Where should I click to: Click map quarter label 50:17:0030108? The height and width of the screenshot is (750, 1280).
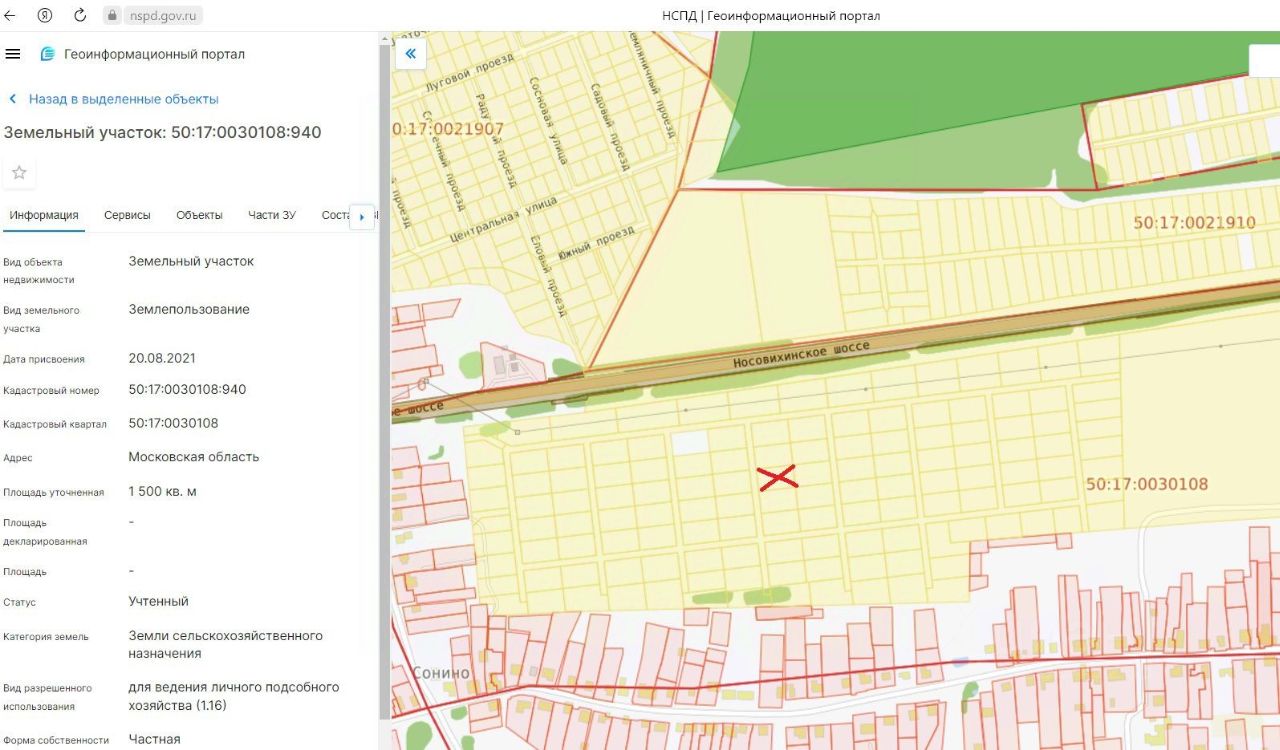point(1147,484)
